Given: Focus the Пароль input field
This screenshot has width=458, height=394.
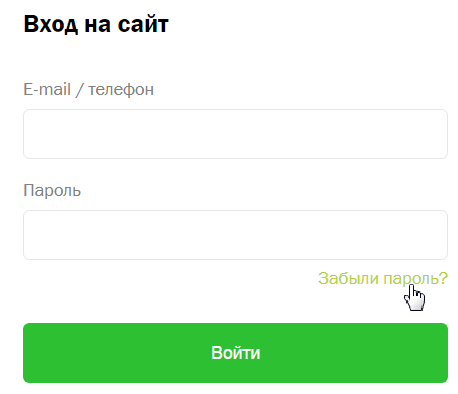Looking at the screenshot, I should [235, 235].
